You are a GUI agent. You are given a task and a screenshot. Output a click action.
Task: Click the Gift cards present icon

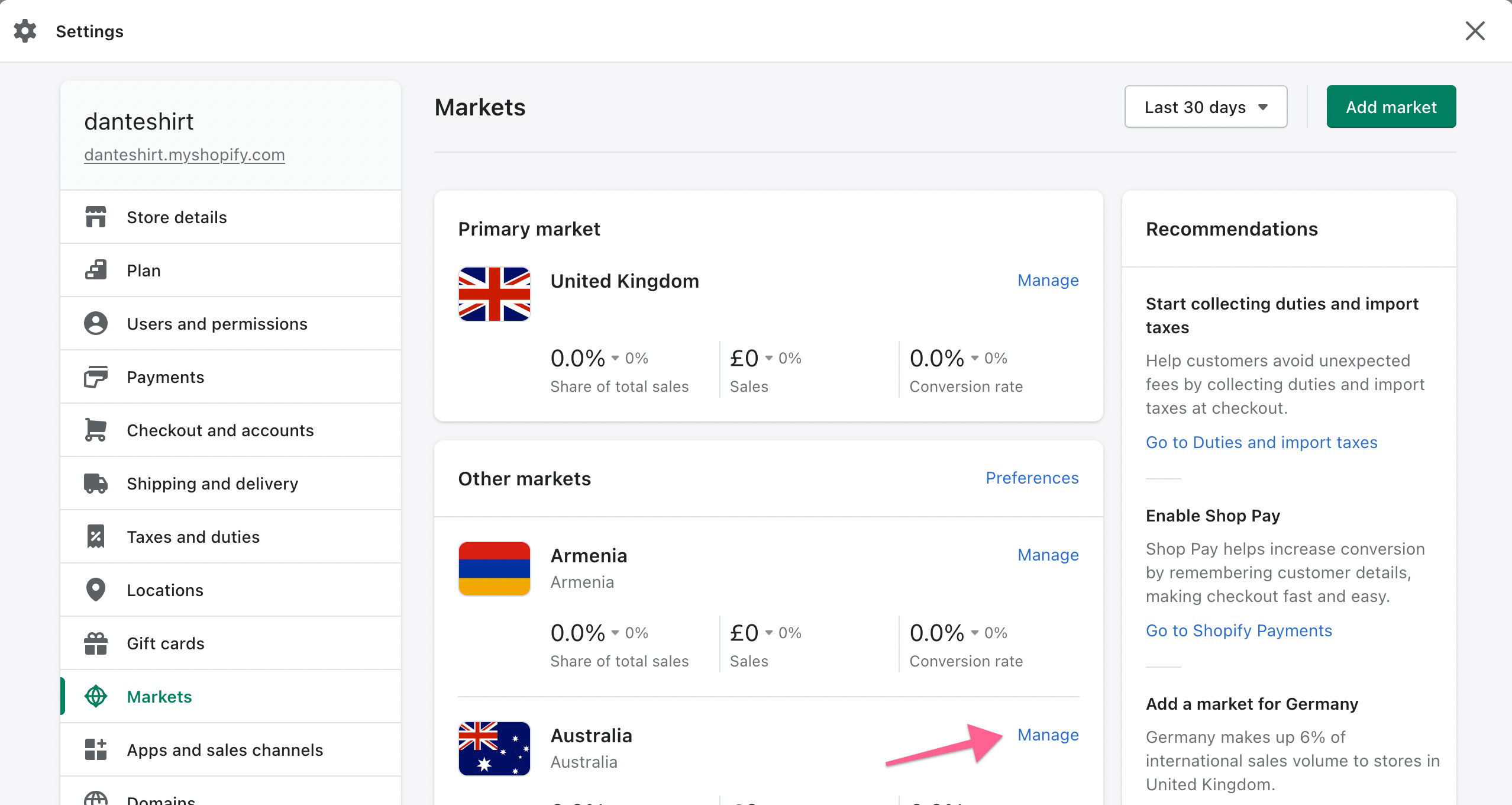[x=96, y=643]
